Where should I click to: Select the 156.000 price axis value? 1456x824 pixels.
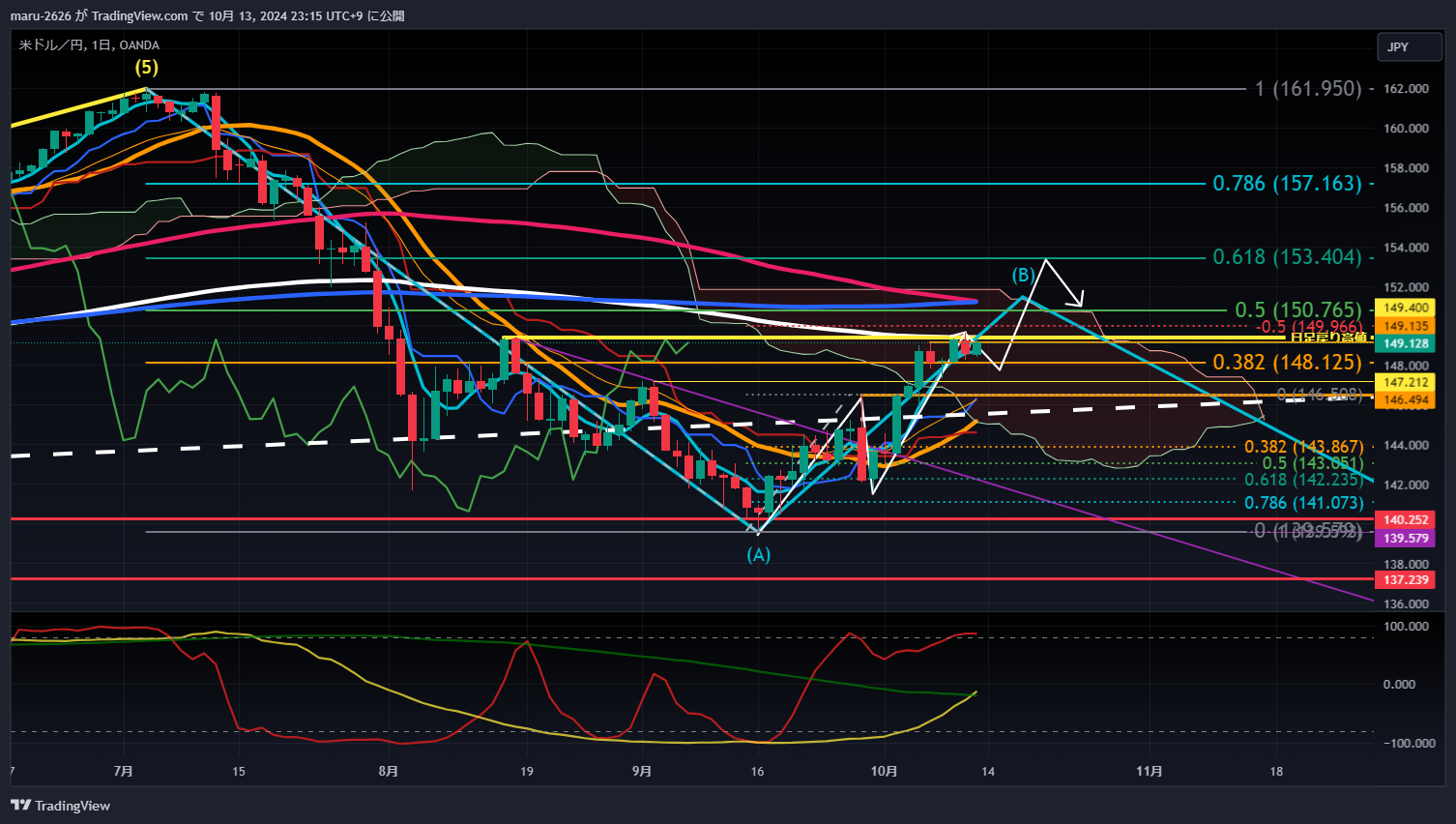click(1406, 207)
